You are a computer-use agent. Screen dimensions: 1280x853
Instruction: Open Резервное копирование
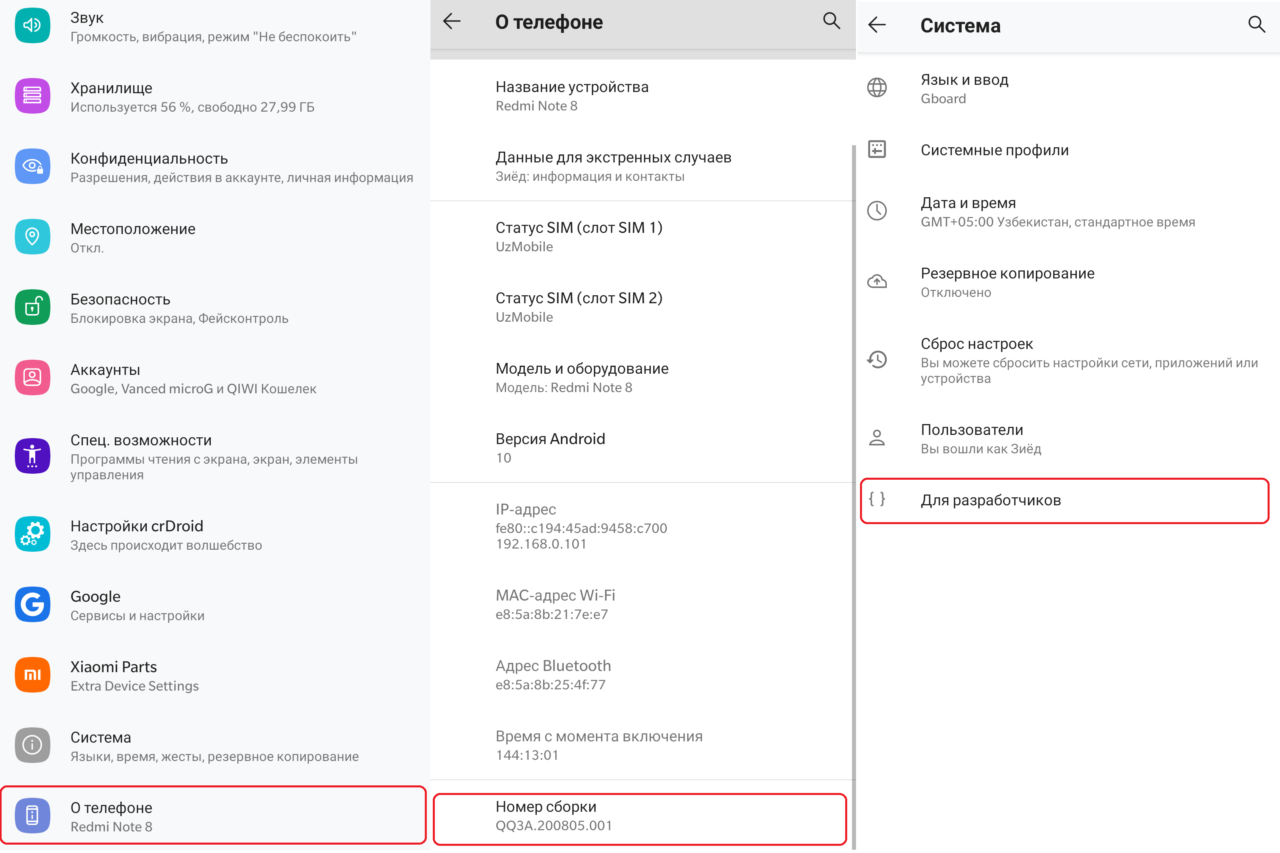(1068, 282)
